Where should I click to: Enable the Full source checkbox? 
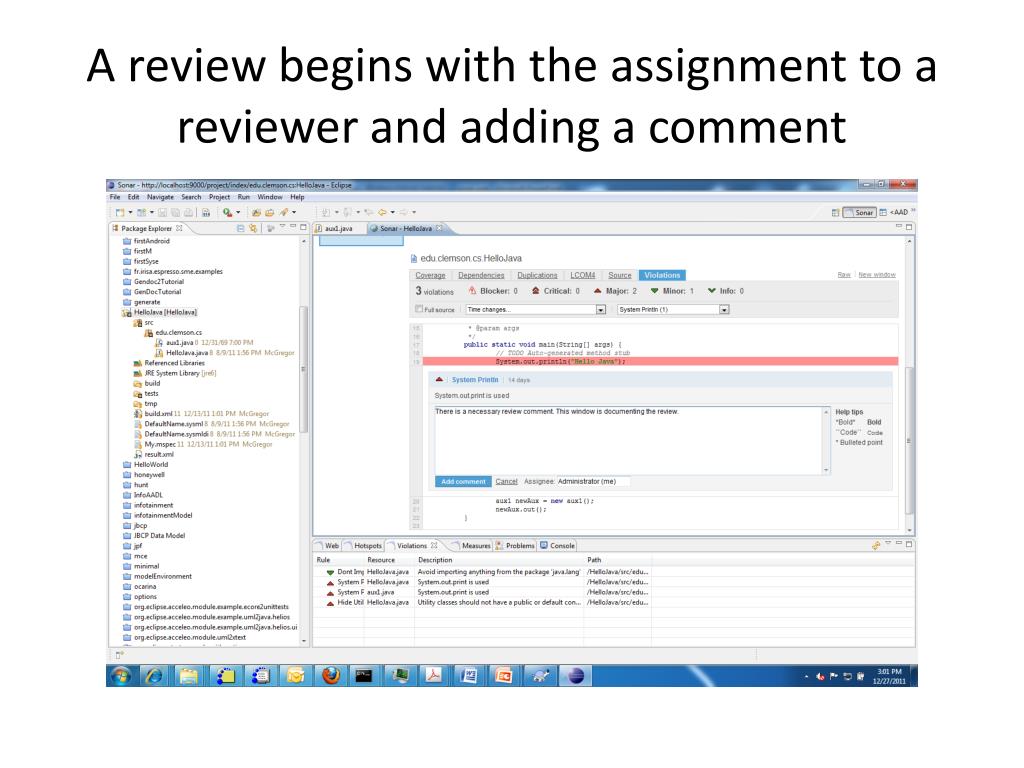click(x=419, y=310)
